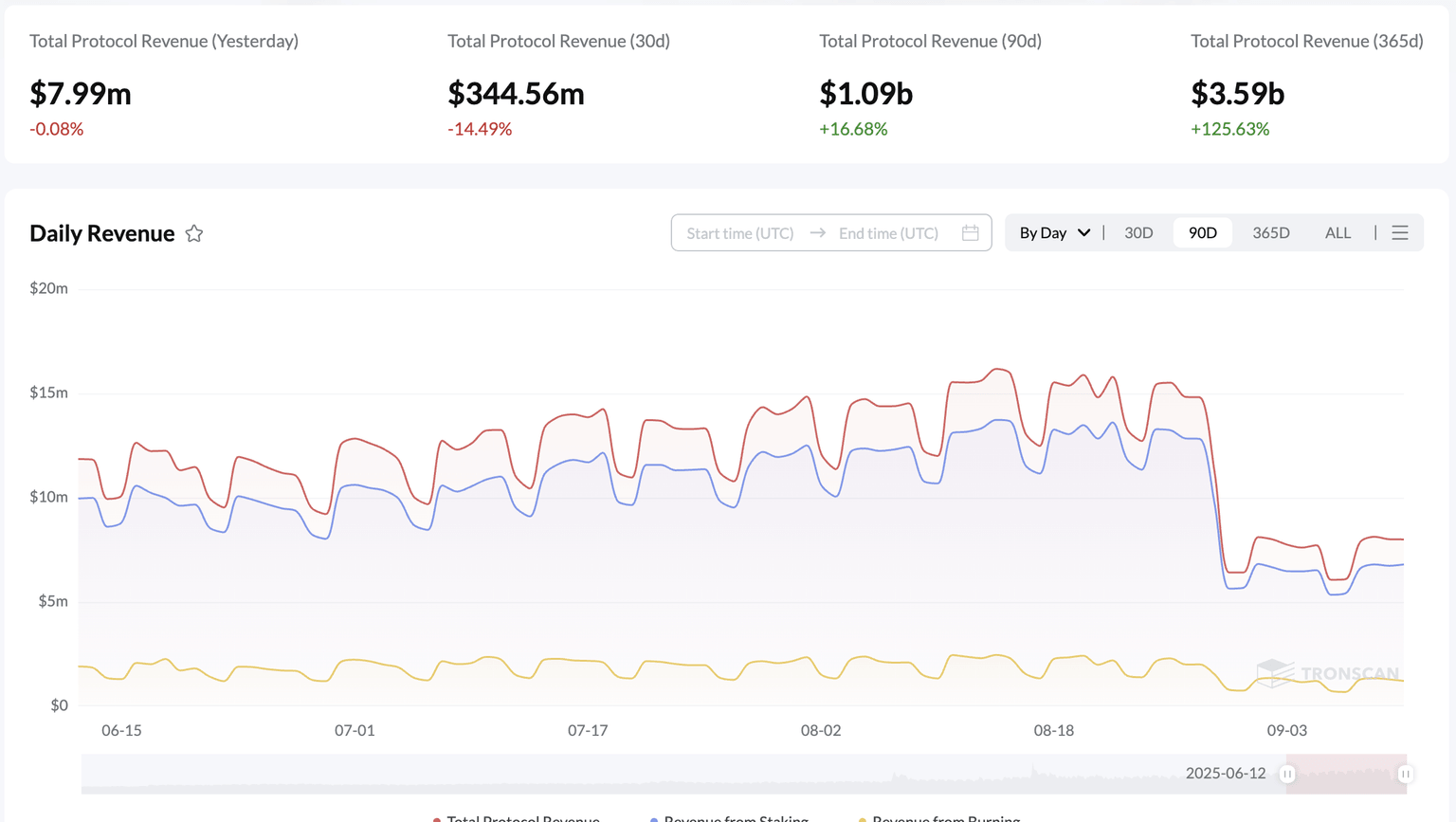The height and width of the screenshot is (822, 1456).
Task: Show ALL time range data
Action: click(x=1338, y=233)
